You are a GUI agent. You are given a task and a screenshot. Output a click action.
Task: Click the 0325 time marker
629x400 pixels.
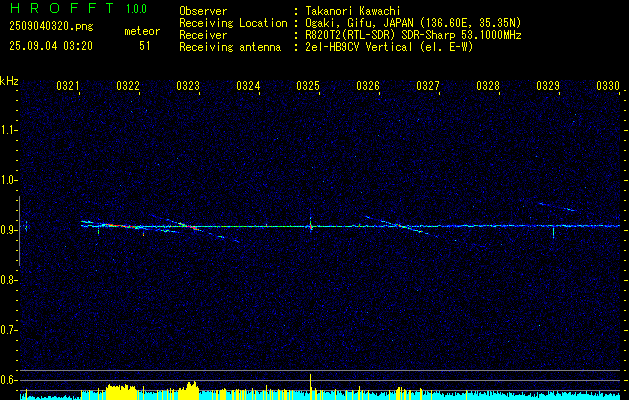pyautogui.click(x=308, y=86)
